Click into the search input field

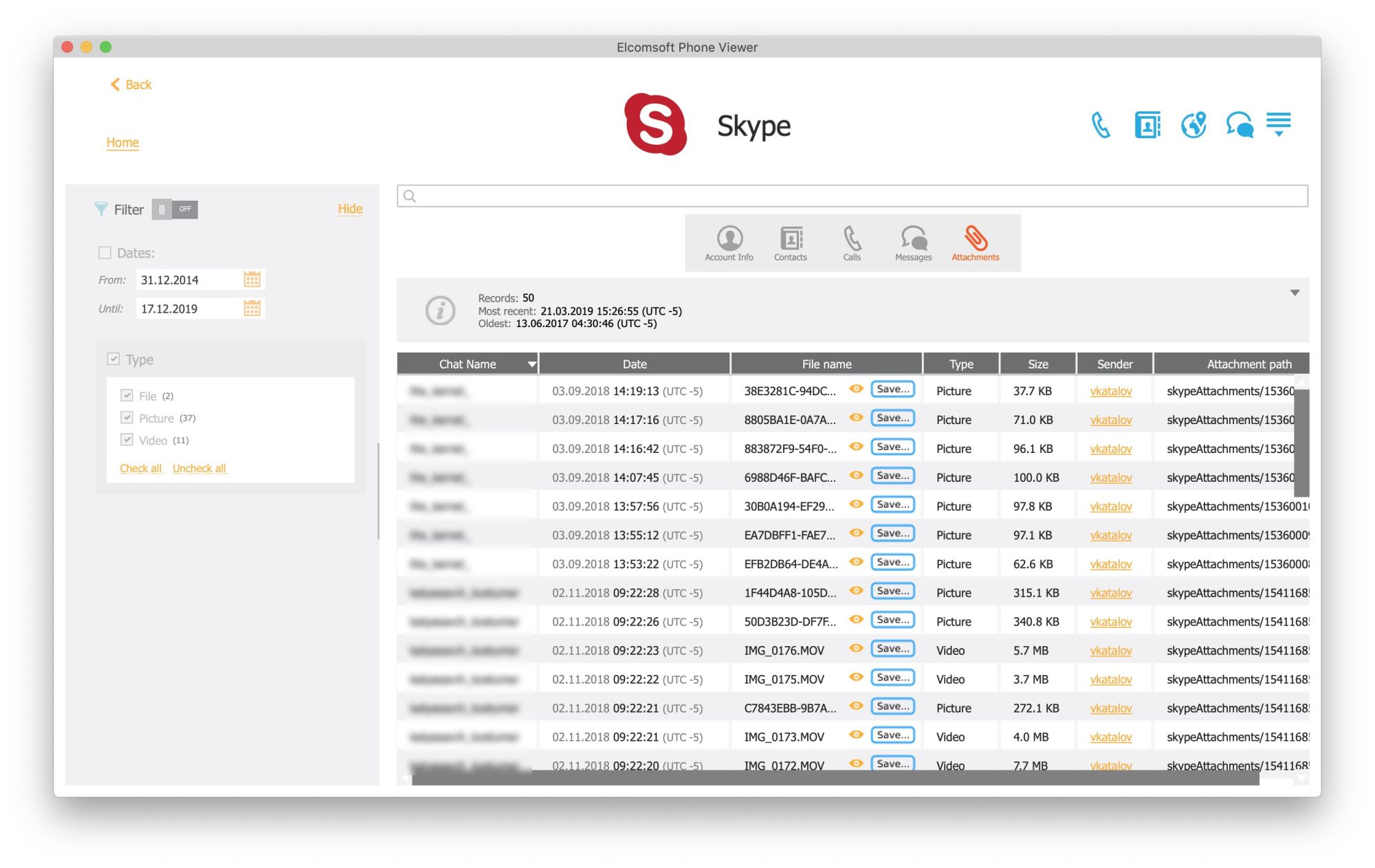852,197
